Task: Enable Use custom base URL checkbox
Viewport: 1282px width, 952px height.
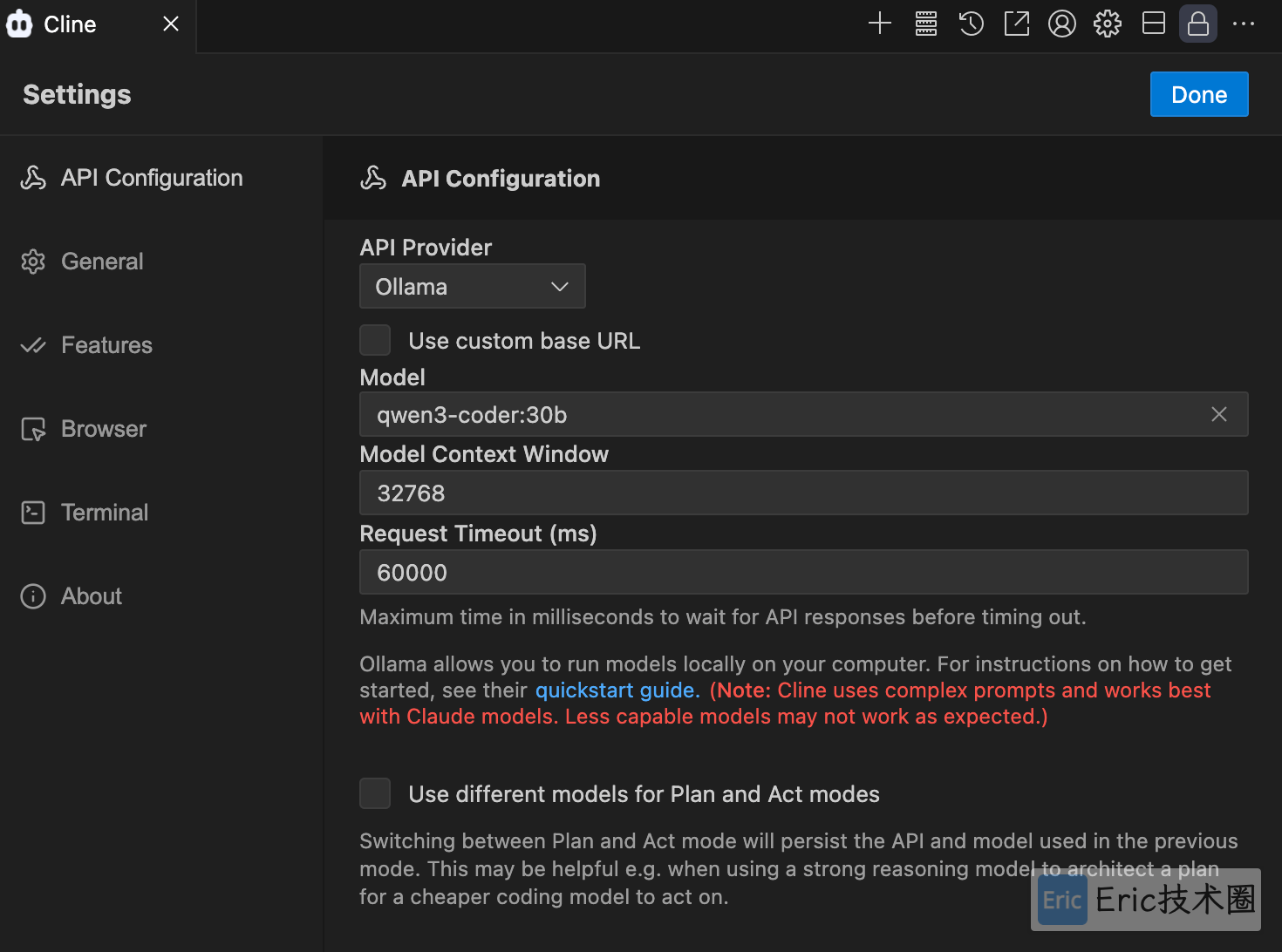Action: pos(375,340)
